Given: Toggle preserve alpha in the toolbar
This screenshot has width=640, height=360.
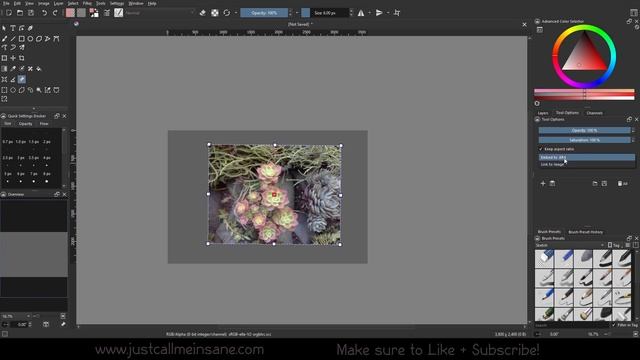Looking at the screenshot, I should (x=215, y=13).
